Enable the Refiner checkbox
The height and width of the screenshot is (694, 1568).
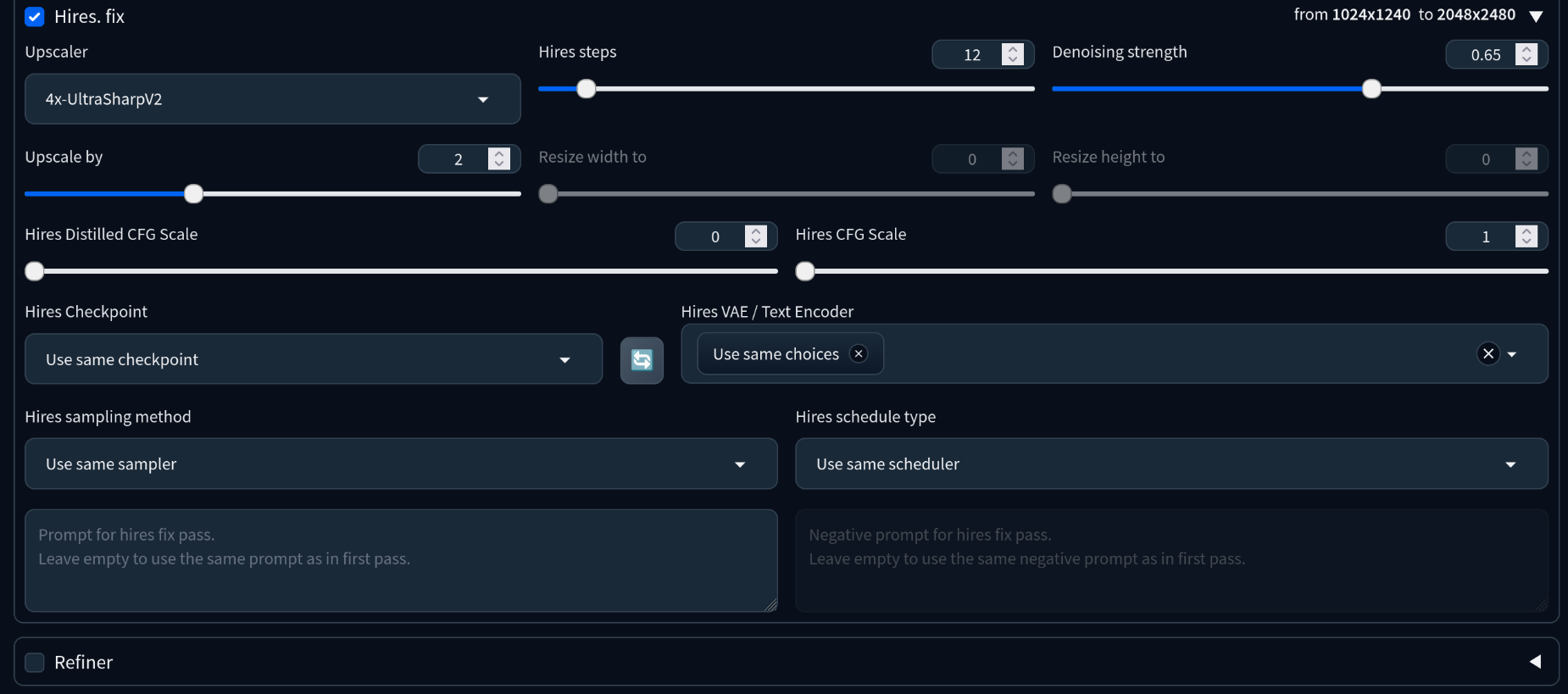[35, 663]
